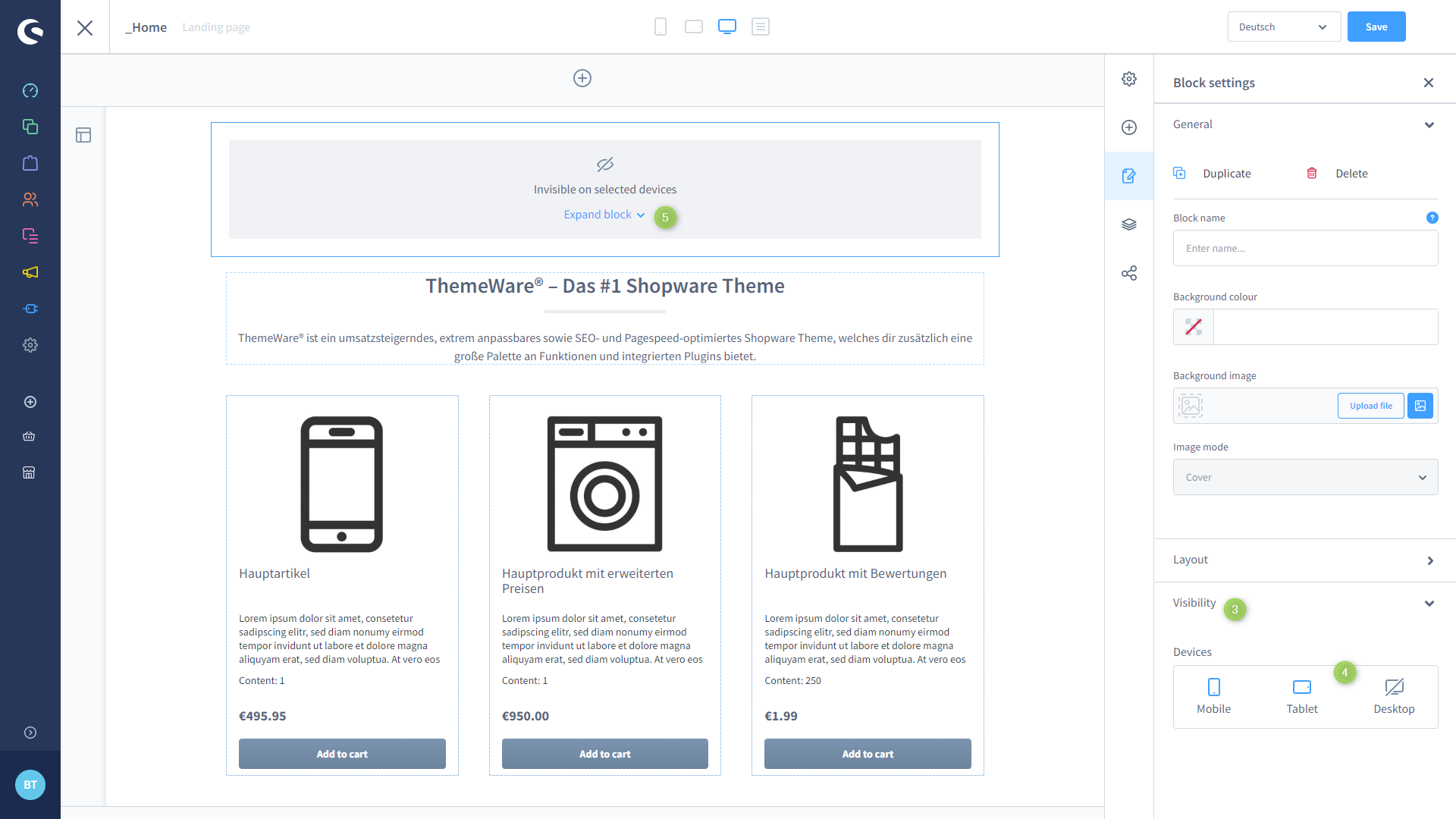Open Marketing megaphone icon in sidebar
The width and height of the screenshot is (1456, 819).
(30, 272)
